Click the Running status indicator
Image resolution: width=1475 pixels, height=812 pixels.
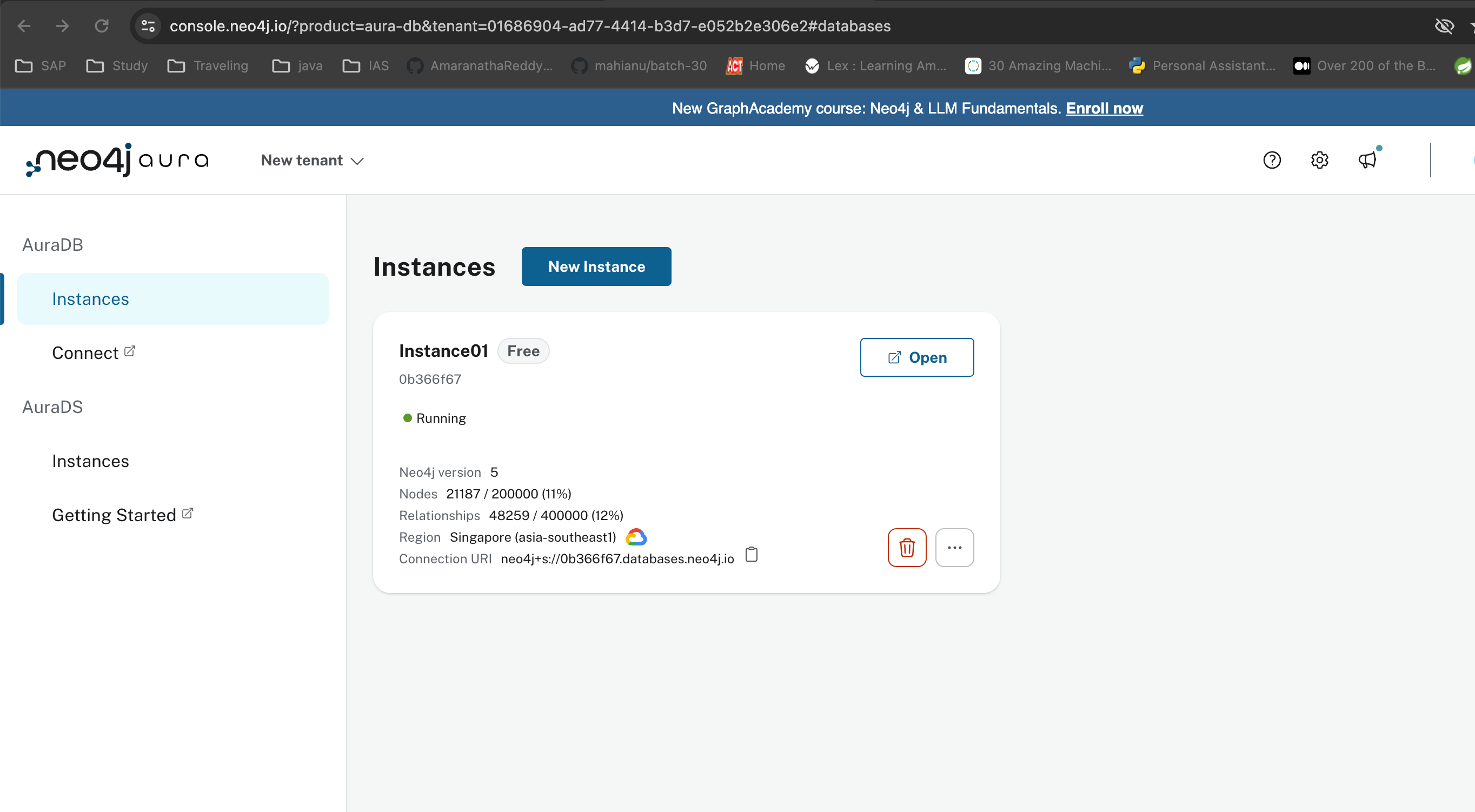pos(435,418)
